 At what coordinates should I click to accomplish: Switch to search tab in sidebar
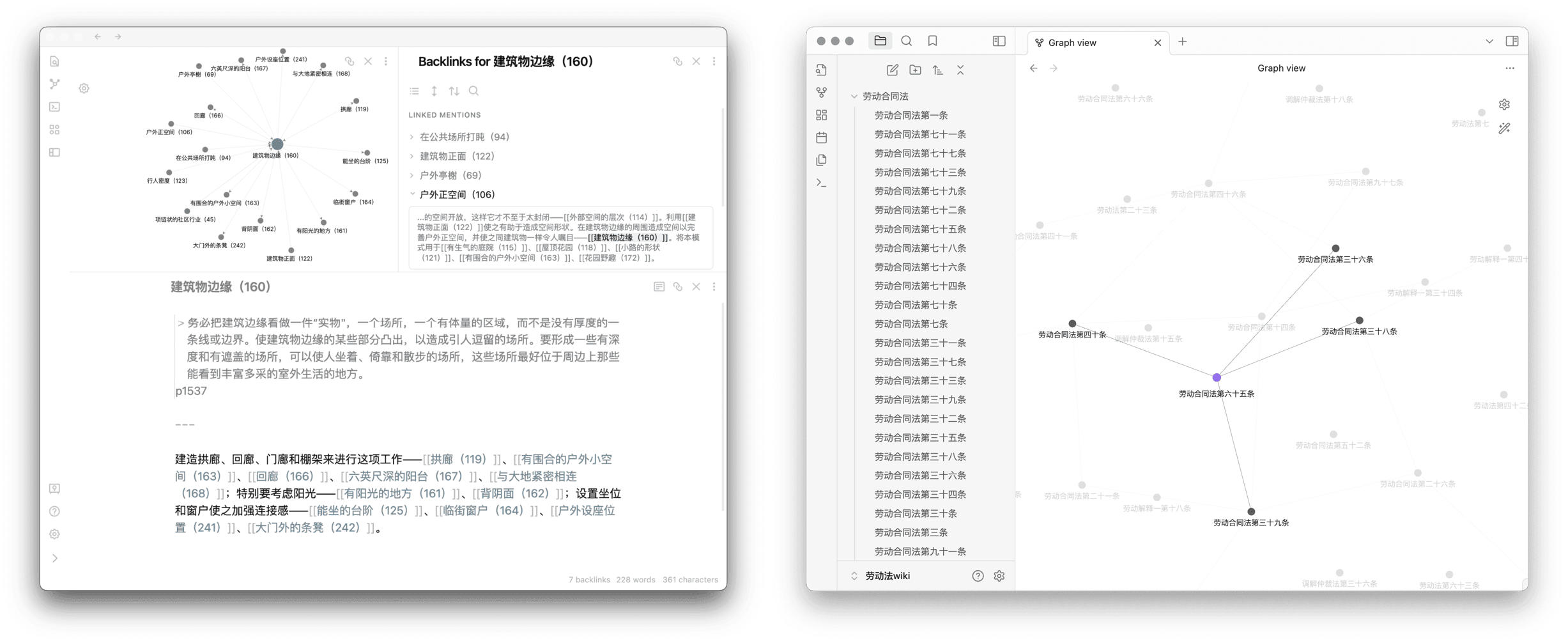[x=907, y=41]
